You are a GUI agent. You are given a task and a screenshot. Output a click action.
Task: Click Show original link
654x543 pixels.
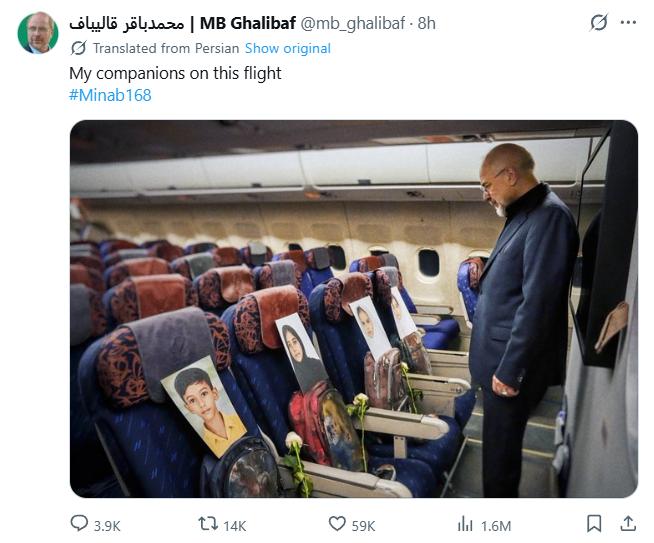[287, 48]
